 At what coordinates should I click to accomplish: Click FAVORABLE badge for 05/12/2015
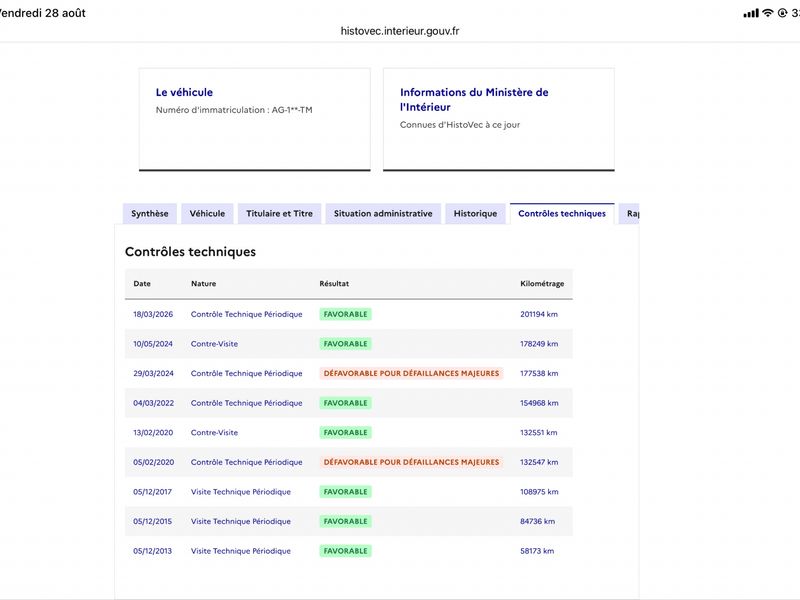point(345,521)
